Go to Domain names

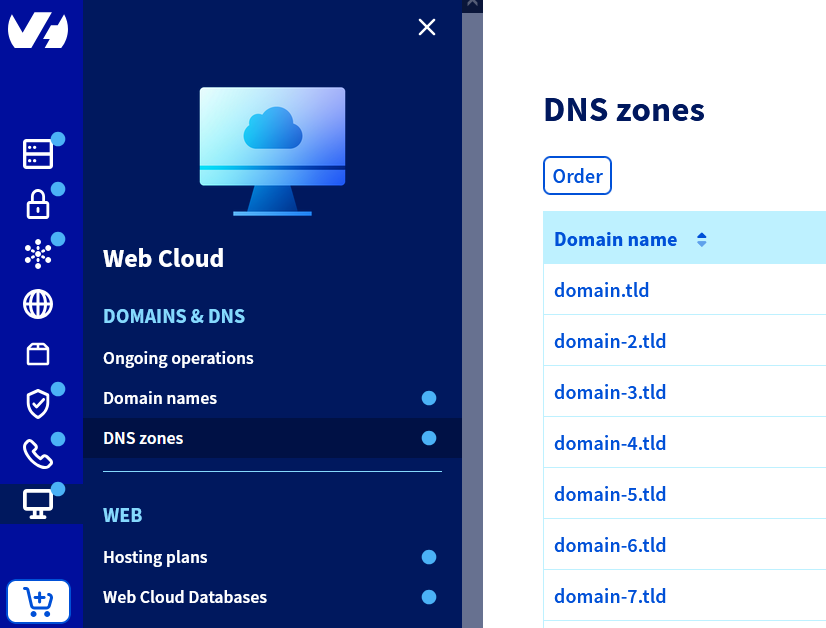click(x=160, y=398)
